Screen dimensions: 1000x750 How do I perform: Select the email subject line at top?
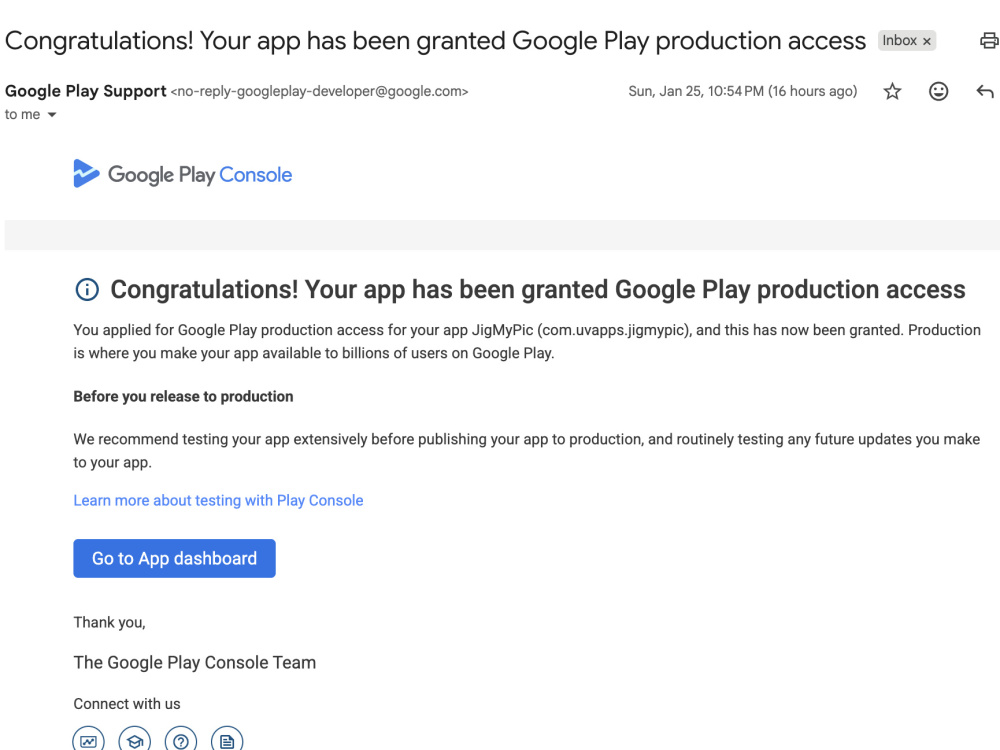click(435, 41)
